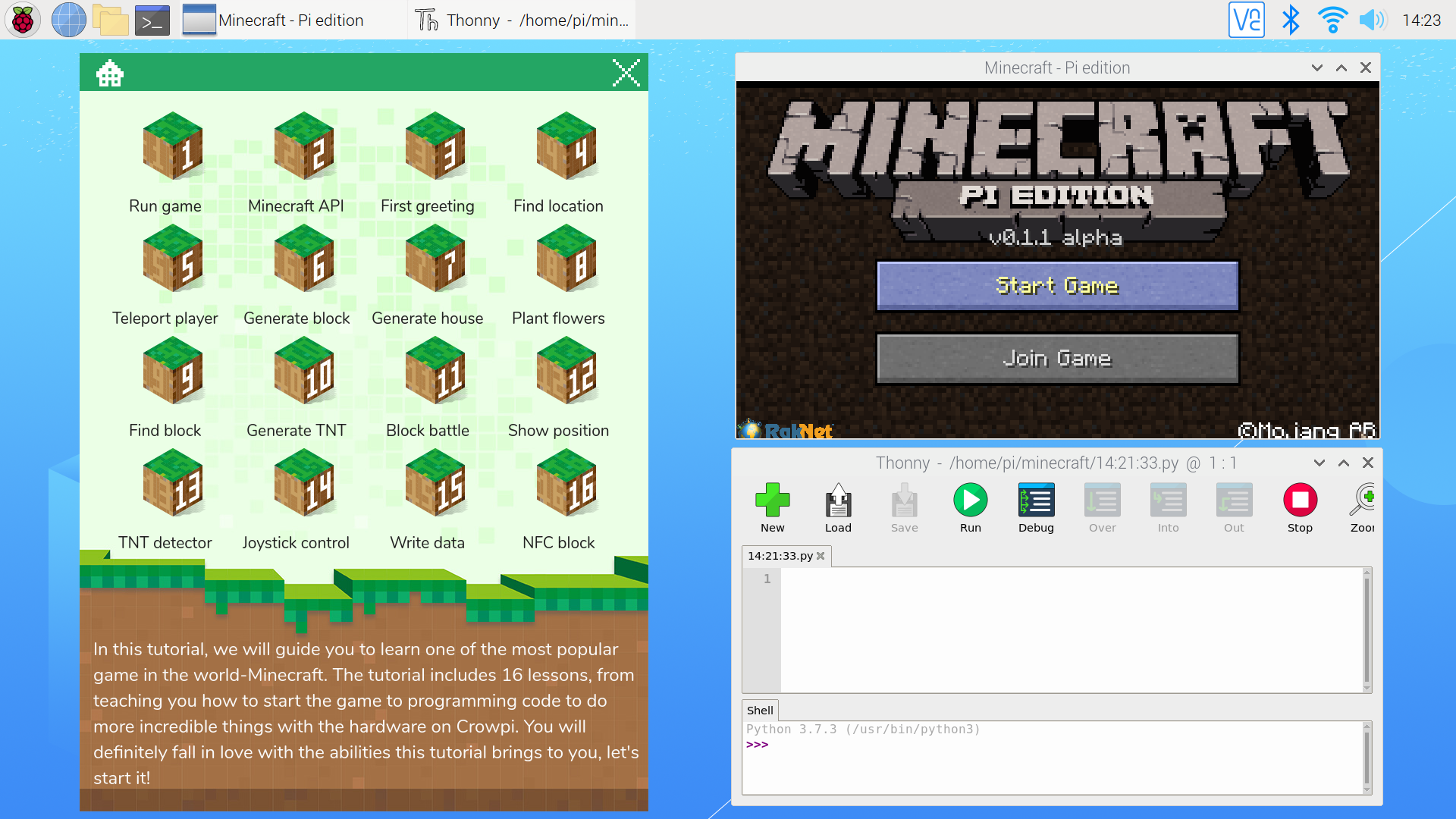Collapse the Thonny window with its chevron
This screenshot has height=819, width=1456.
pyautogui.click(x=1319, y=463)
